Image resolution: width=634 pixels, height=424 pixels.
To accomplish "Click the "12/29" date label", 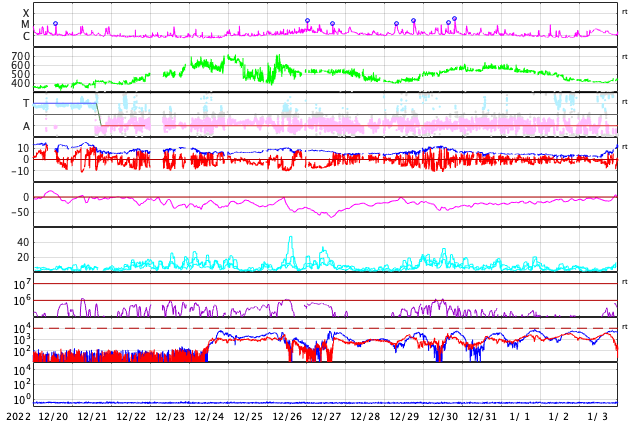I will point(404,416).
